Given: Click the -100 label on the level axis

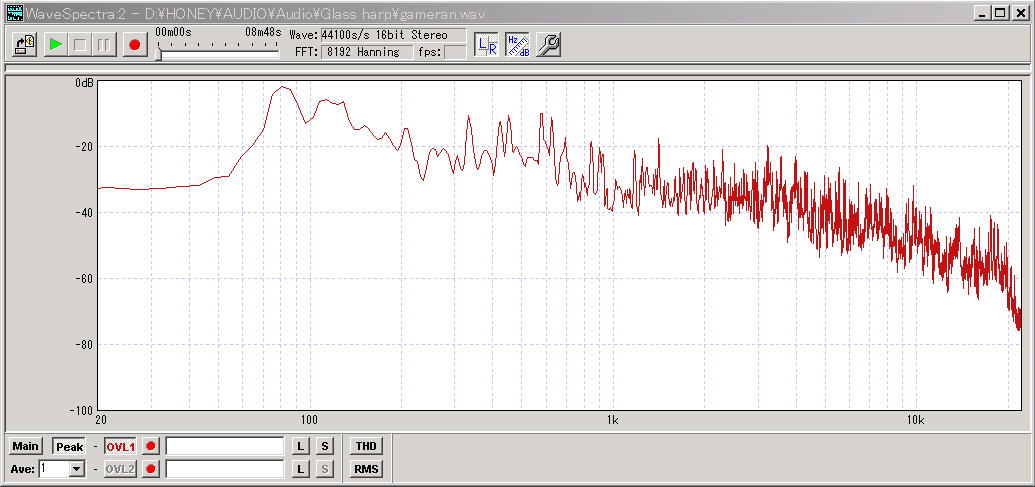Looking at the screenshot, I should point(81,410).
